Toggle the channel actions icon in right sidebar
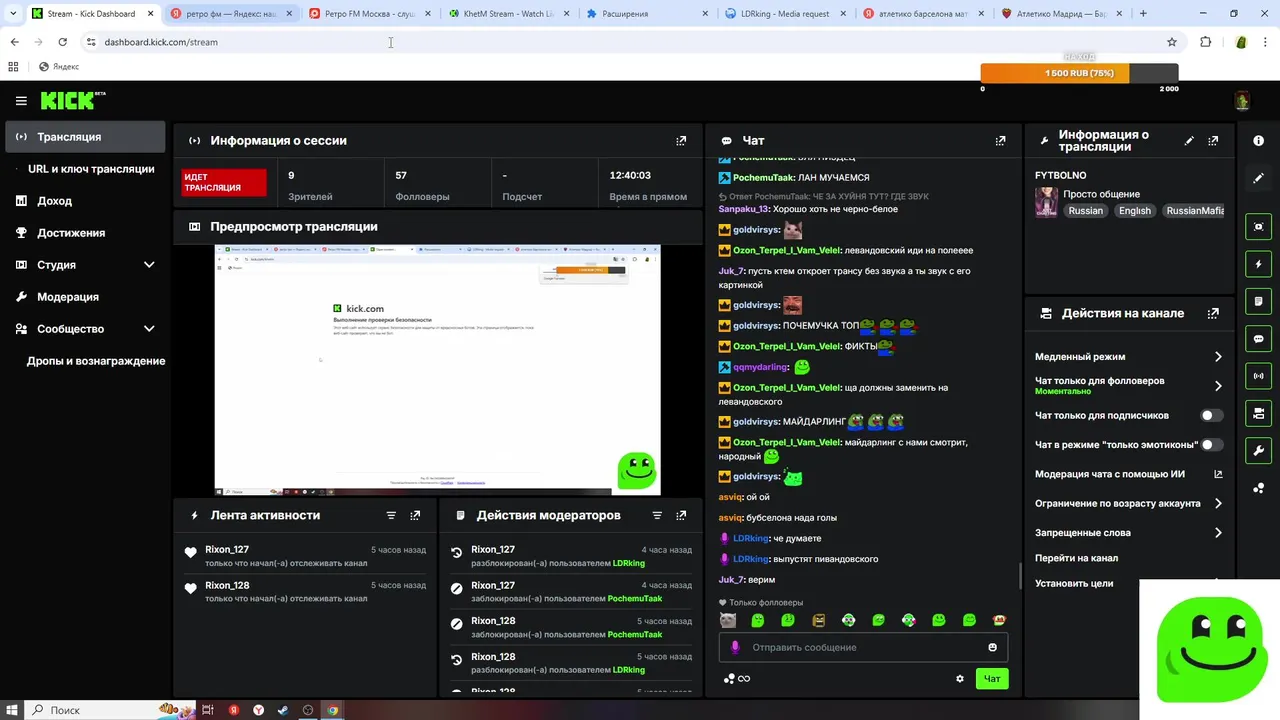 click(x=1258, y=413)
